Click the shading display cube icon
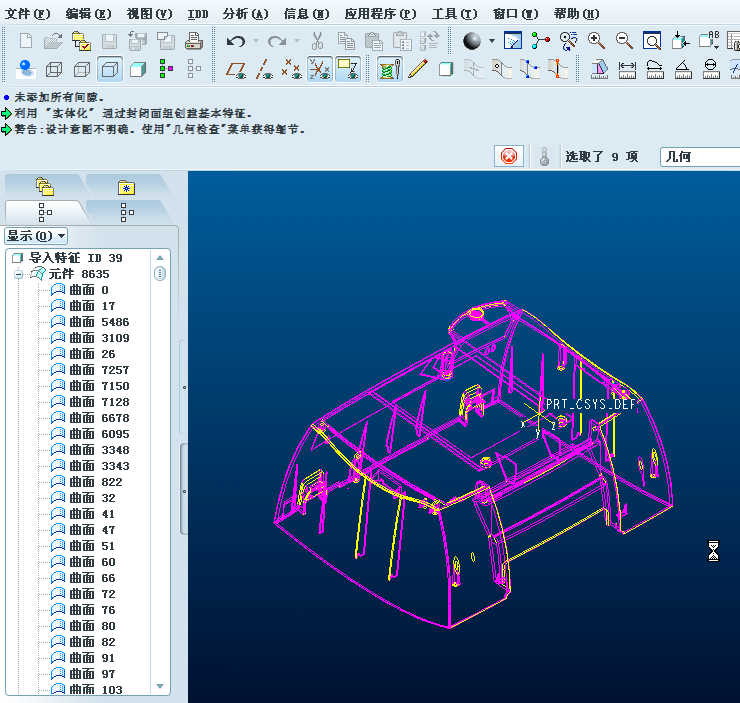 point(138,70)
